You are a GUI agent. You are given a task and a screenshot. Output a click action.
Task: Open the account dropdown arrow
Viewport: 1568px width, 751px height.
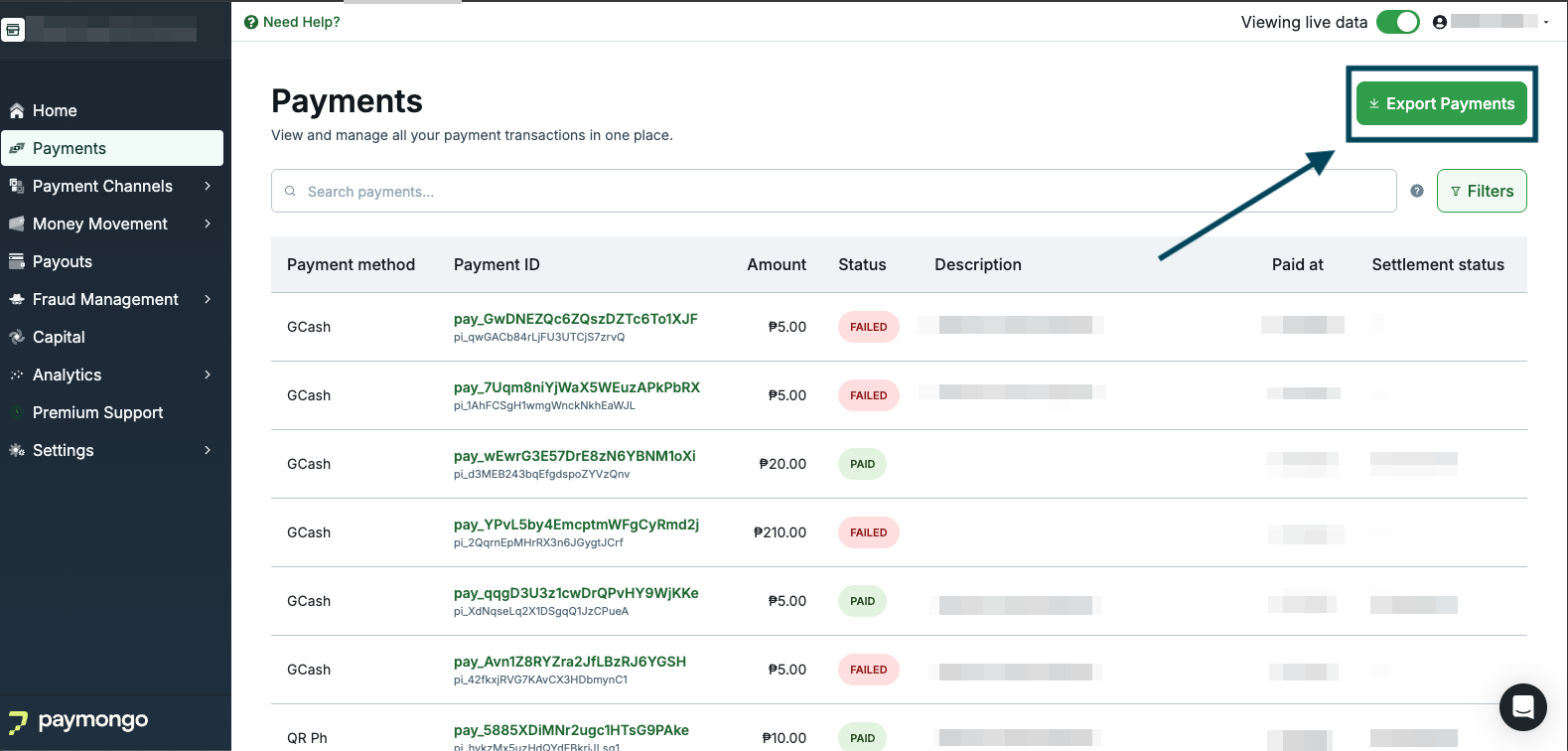[1546, 22]
